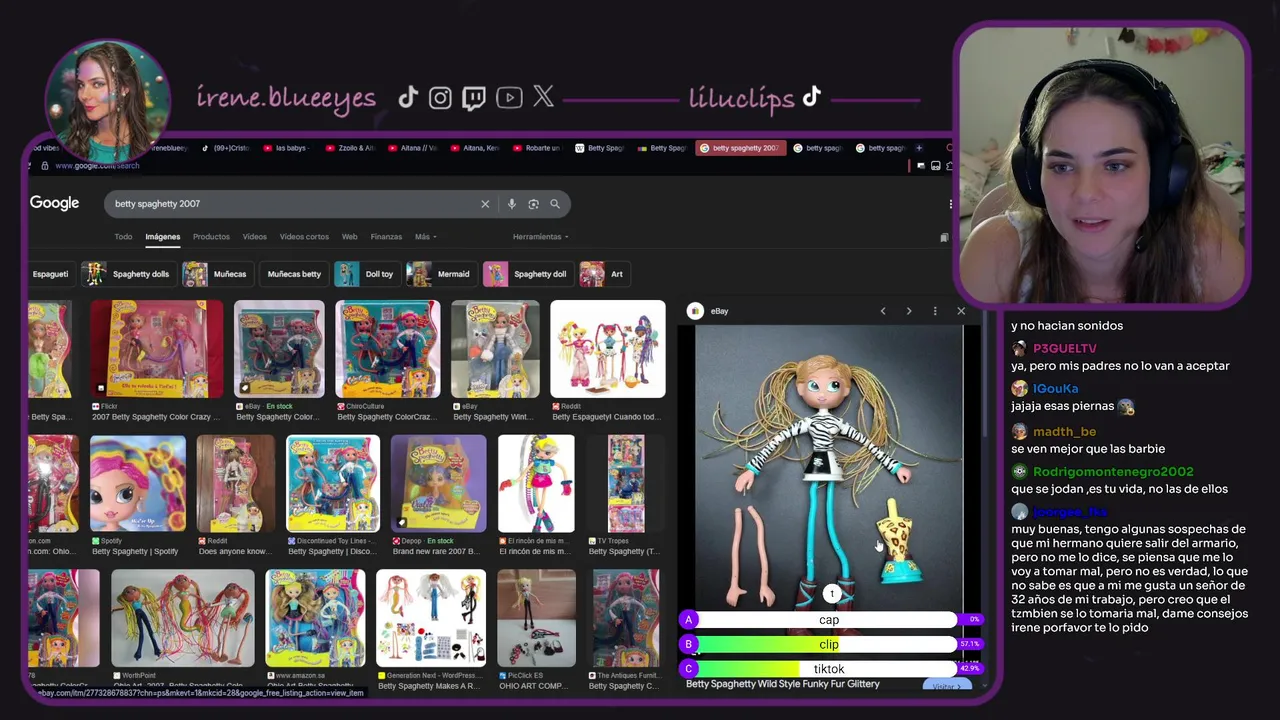Open the Reddit Betty Espaguety thumbnail

(x=607, y=349)
